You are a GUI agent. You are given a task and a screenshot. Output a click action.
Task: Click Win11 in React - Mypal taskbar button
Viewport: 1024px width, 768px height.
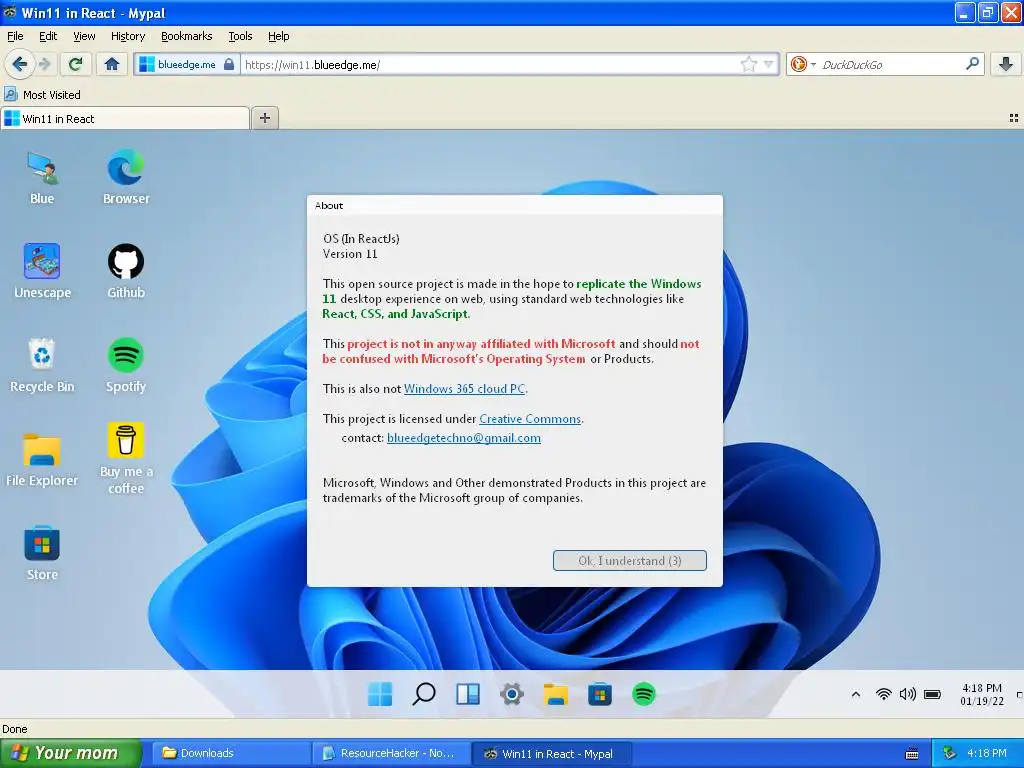(x=551, y=753)
